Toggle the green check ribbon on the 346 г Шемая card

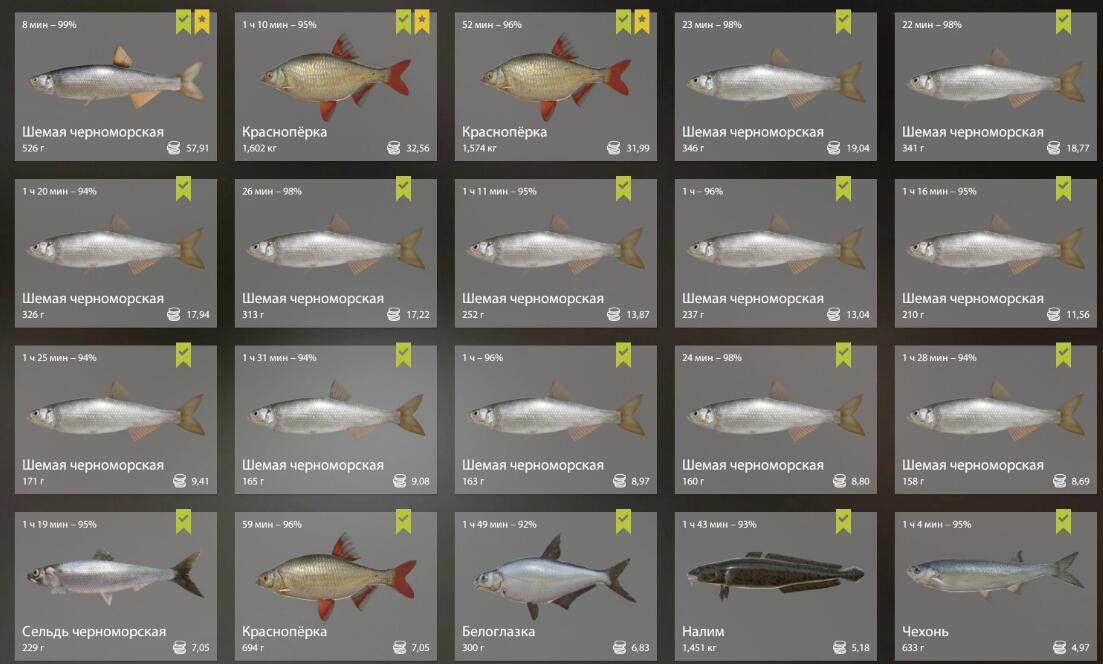pyautogui.click(x=843, y=22)
